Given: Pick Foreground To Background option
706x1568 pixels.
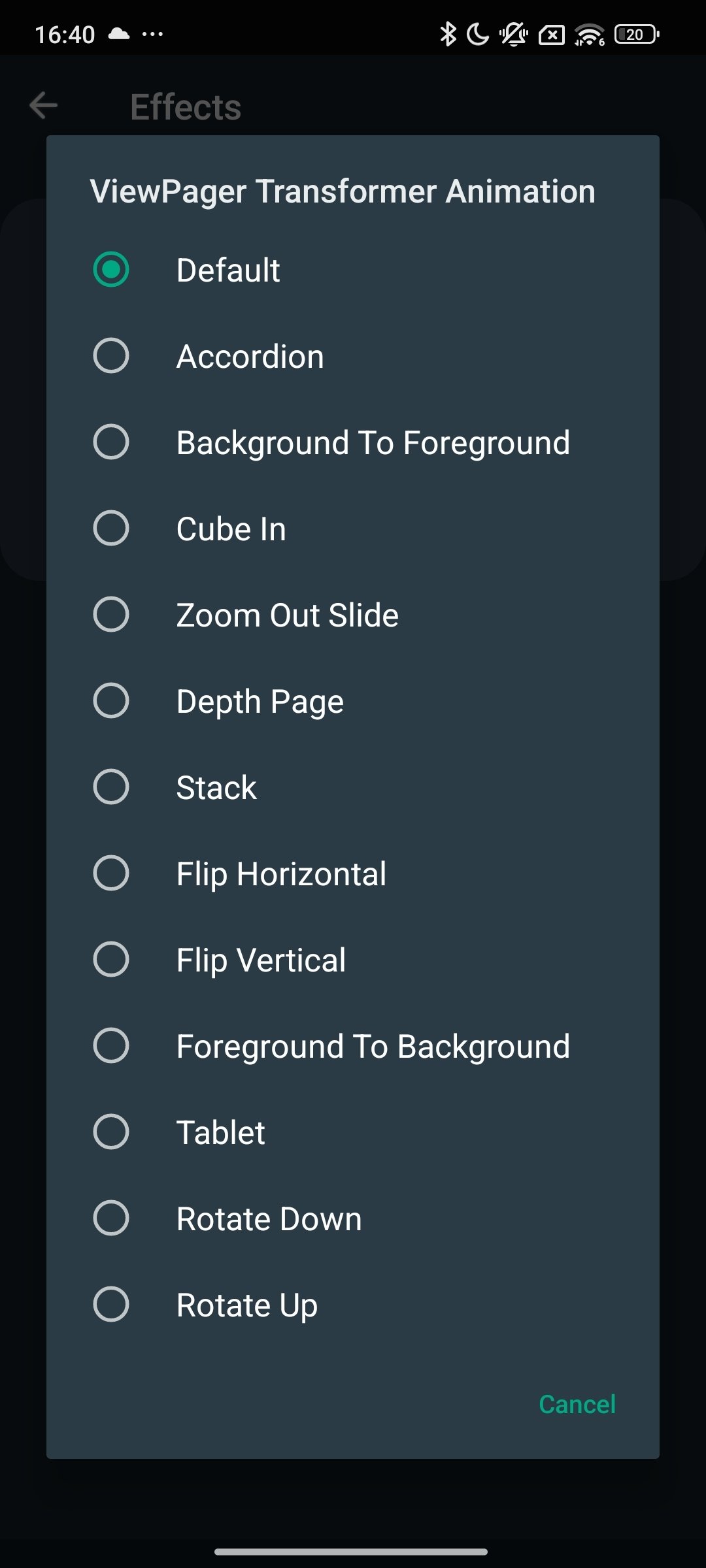Looking at the screenshot, I should click(x=353, y=1045).
